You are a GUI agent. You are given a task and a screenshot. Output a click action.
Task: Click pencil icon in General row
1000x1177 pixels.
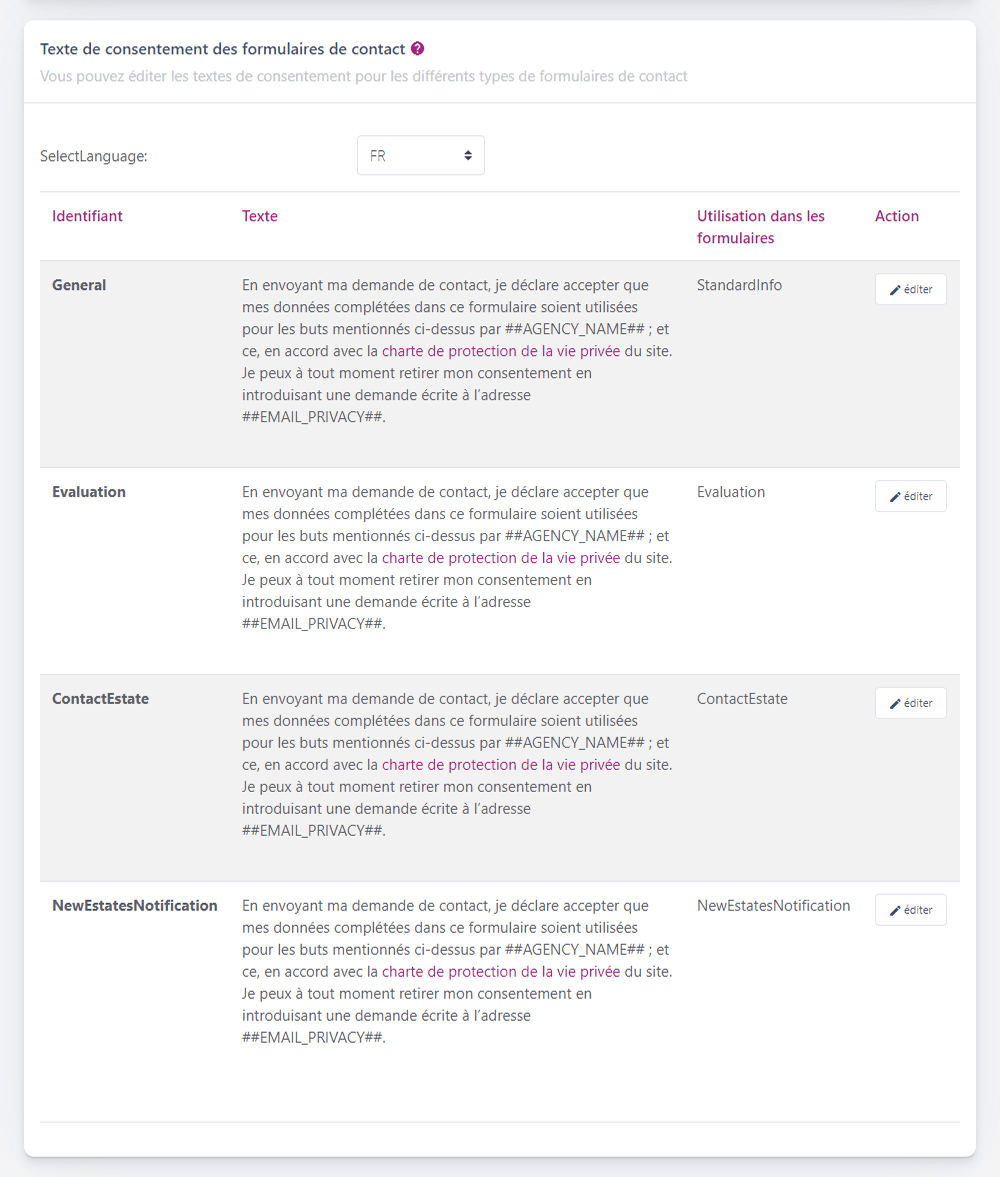click(895, 290)
